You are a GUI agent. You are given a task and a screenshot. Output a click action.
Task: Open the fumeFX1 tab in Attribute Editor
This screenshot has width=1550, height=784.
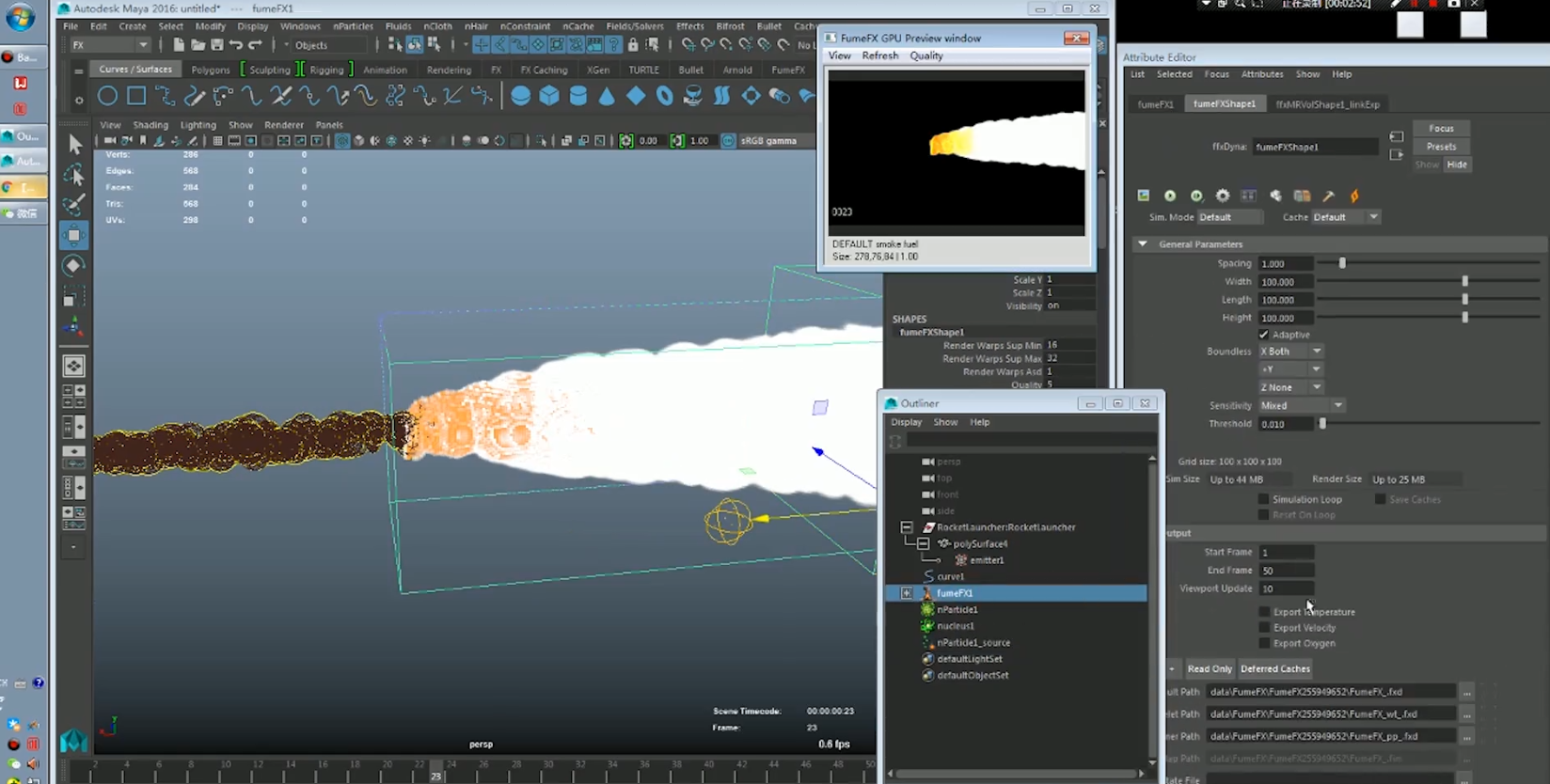point(1155,104)
